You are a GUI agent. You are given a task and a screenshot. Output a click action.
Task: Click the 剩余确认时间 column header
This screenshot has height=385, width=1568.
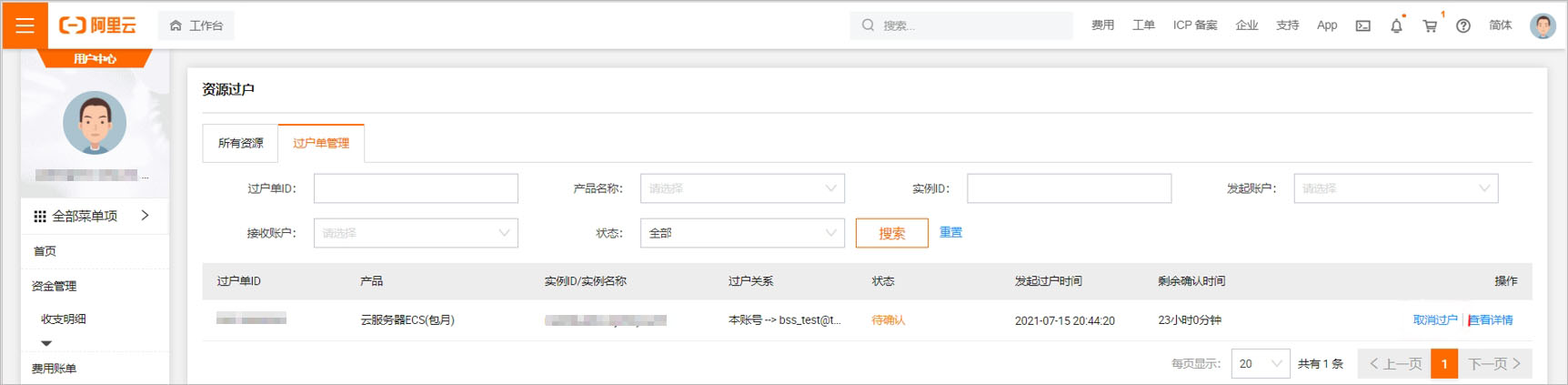1191,281
